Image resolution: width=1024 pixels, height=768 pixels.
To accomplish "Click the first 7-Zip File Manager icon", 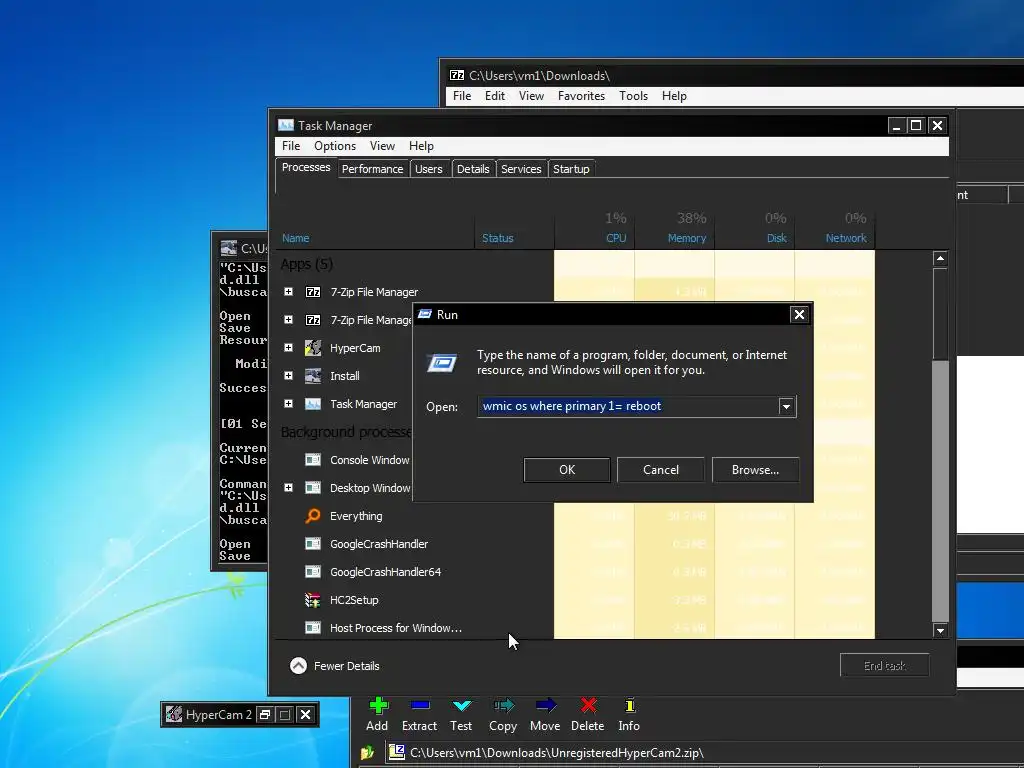I will tap(313, 292).
